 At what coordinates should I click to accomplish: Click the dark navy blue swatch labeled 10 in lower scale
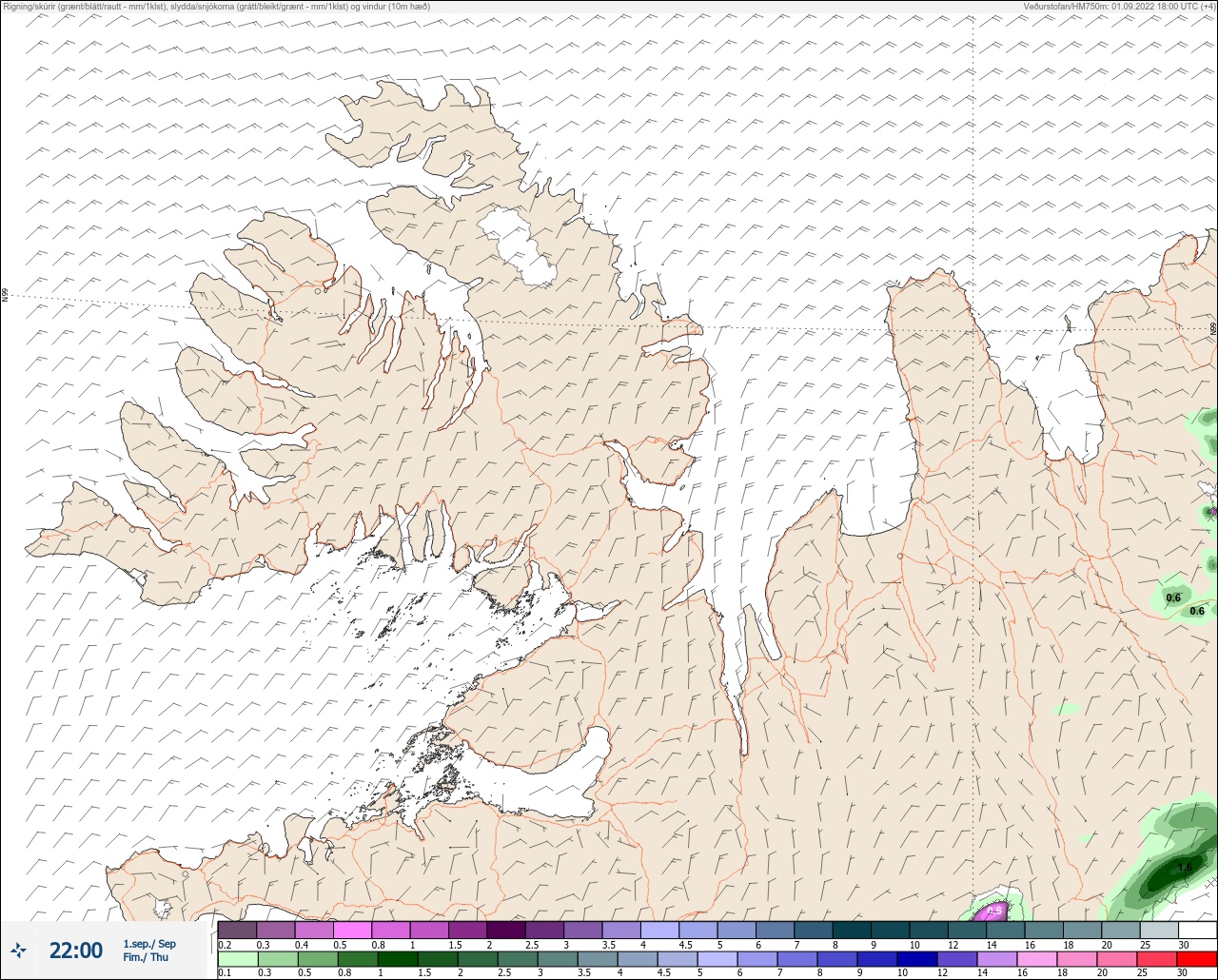click(x=917, y=959)
